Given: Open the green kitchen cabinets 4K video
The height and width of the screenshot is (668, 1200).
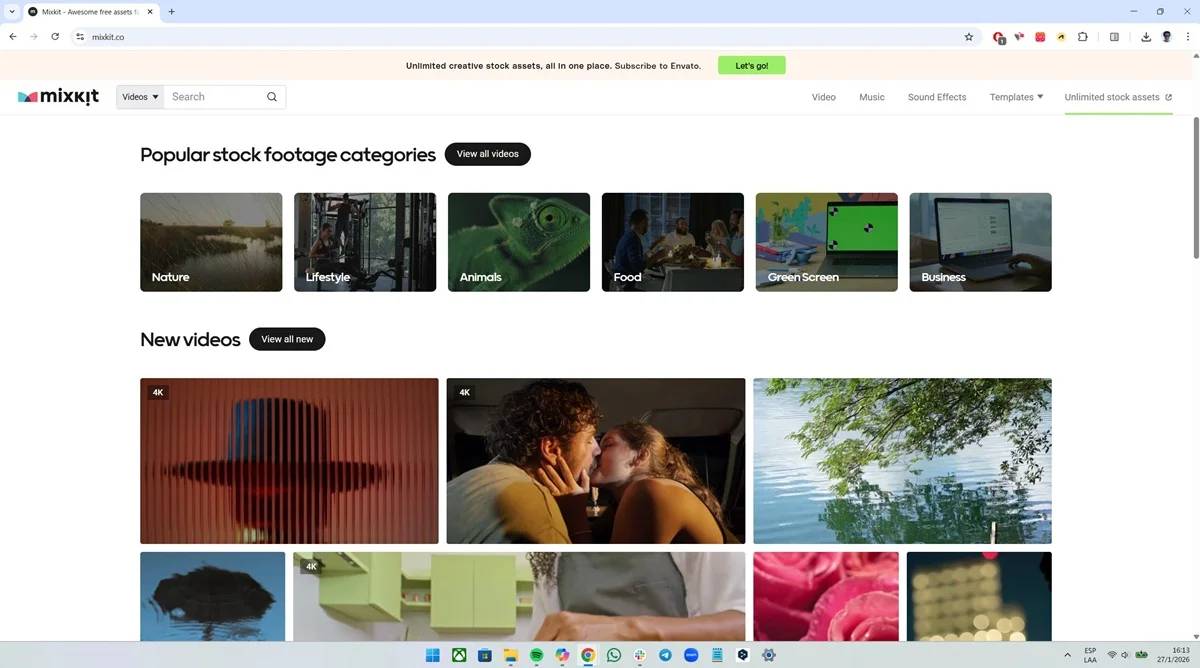Looking at the screenshot, I should click(519, 596).
